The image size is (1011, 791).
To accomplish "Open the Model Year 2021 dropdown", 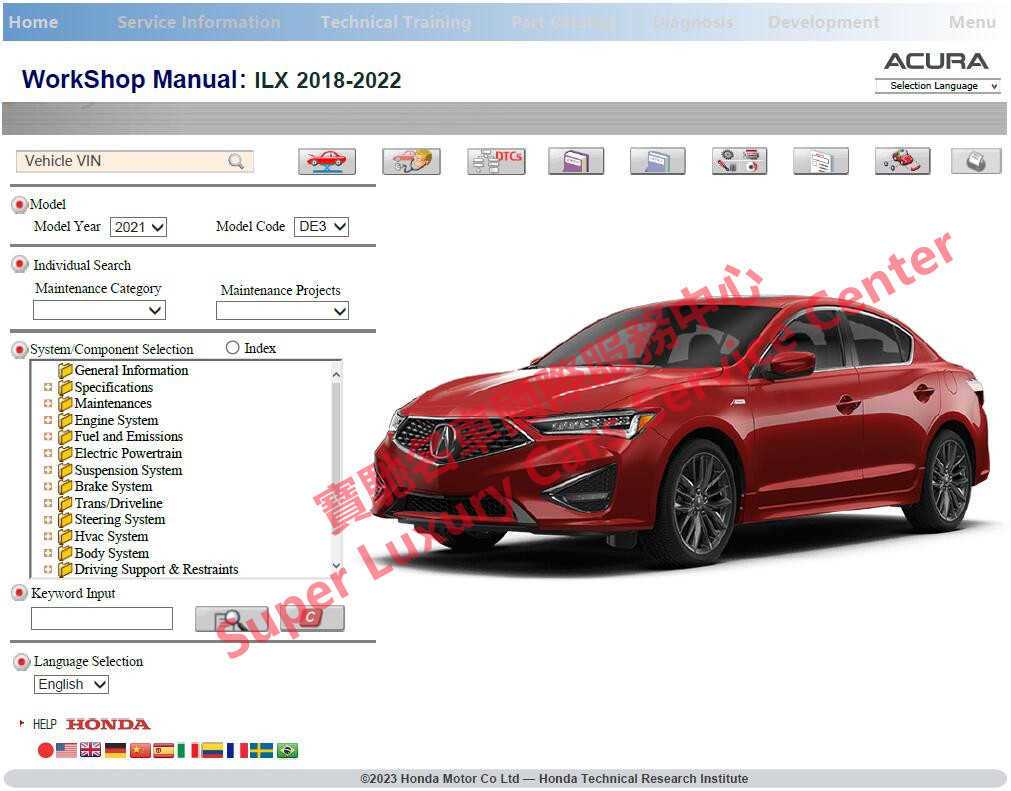I will click(139, 227).
